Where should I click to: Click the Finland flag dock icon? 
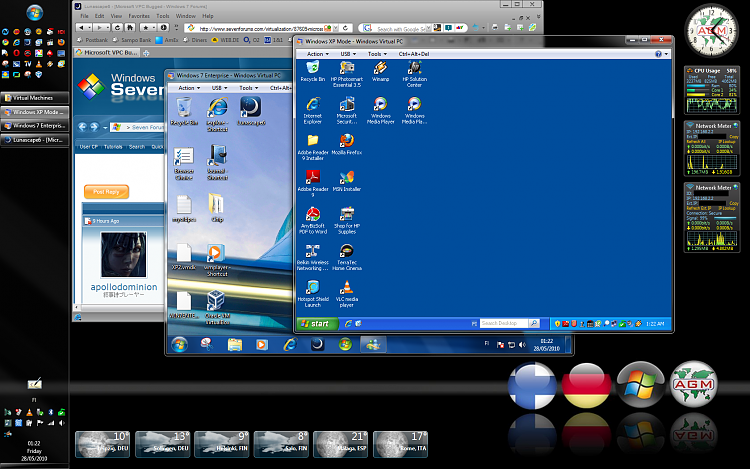coord(532,385)
